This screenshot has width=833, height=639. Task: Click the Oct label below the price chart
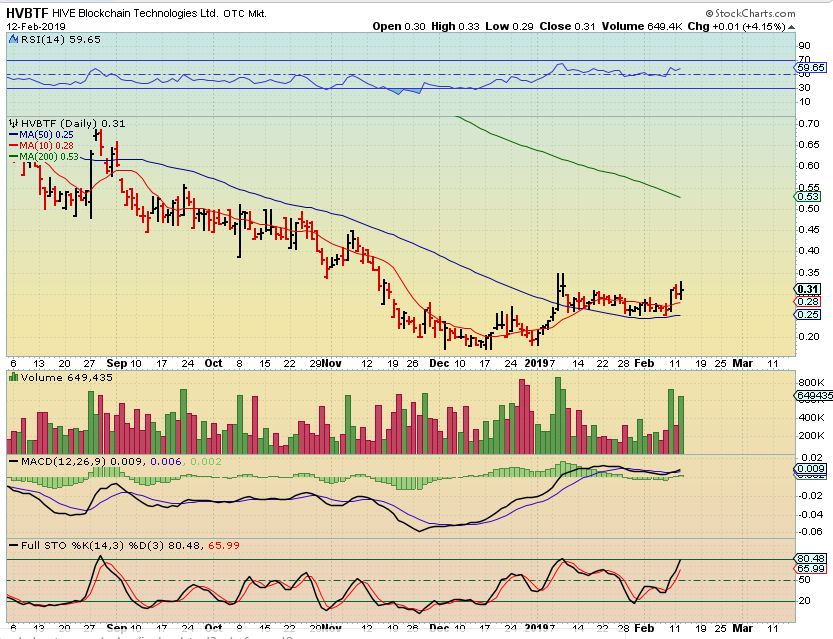click(x=214, y=363)
